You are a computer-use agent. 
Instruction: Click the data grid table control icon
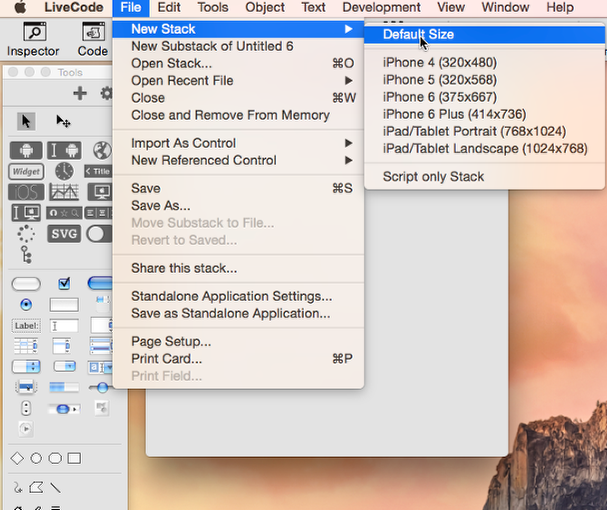(26, 346)
